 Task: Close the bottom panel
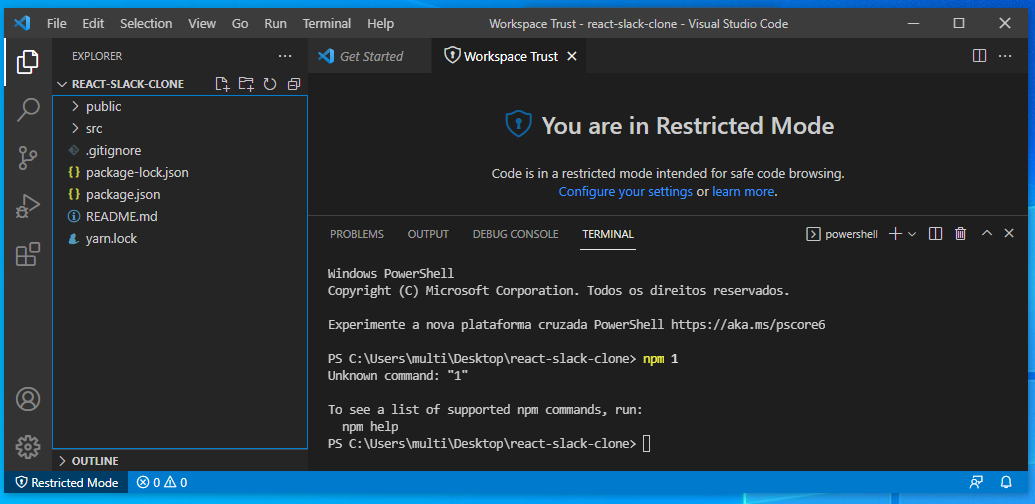pyautogui.click(x=1009, y=234)
